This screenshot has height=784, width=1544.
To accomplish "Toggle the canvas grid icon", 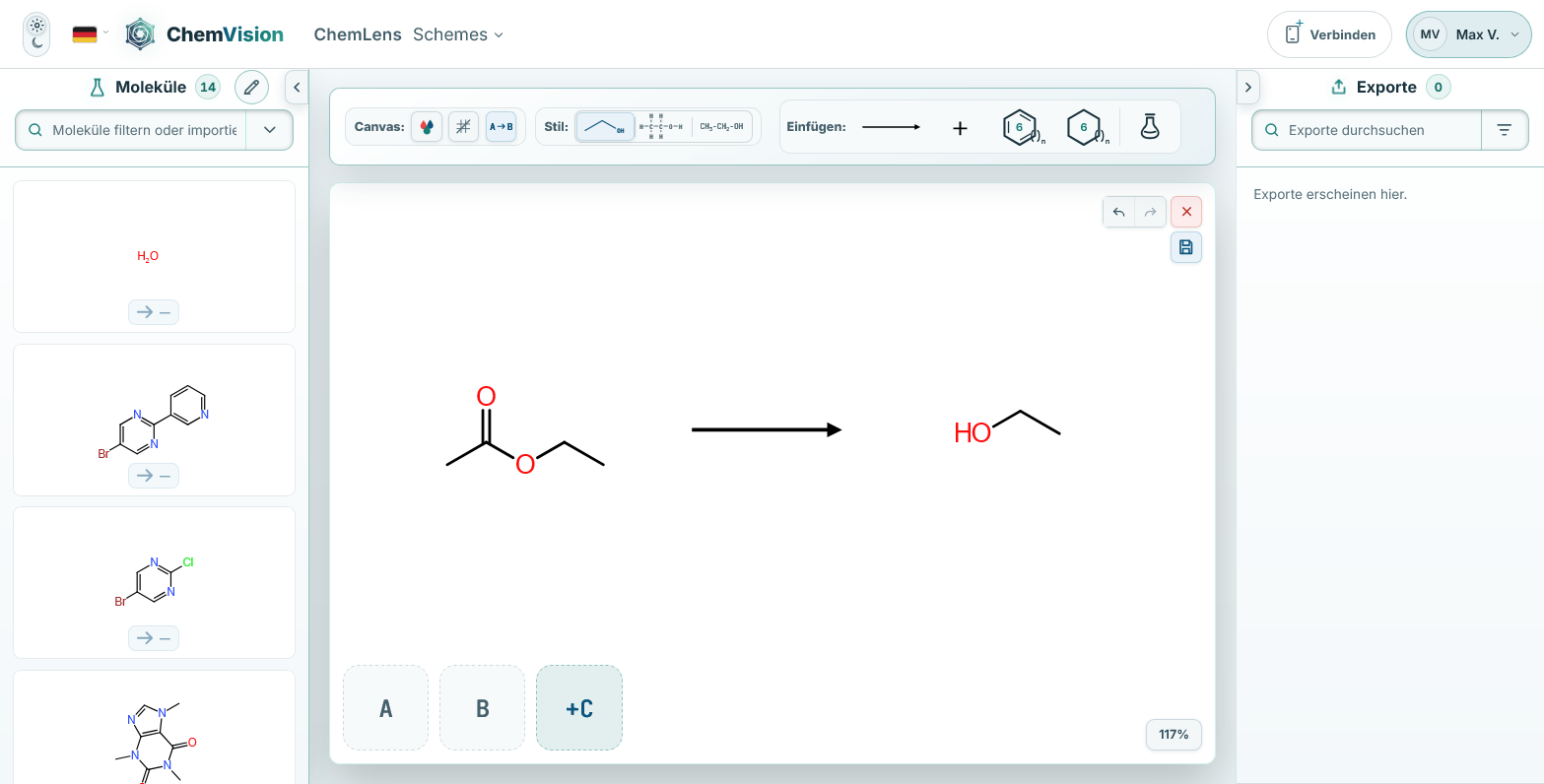I will [x=464, y=126].
